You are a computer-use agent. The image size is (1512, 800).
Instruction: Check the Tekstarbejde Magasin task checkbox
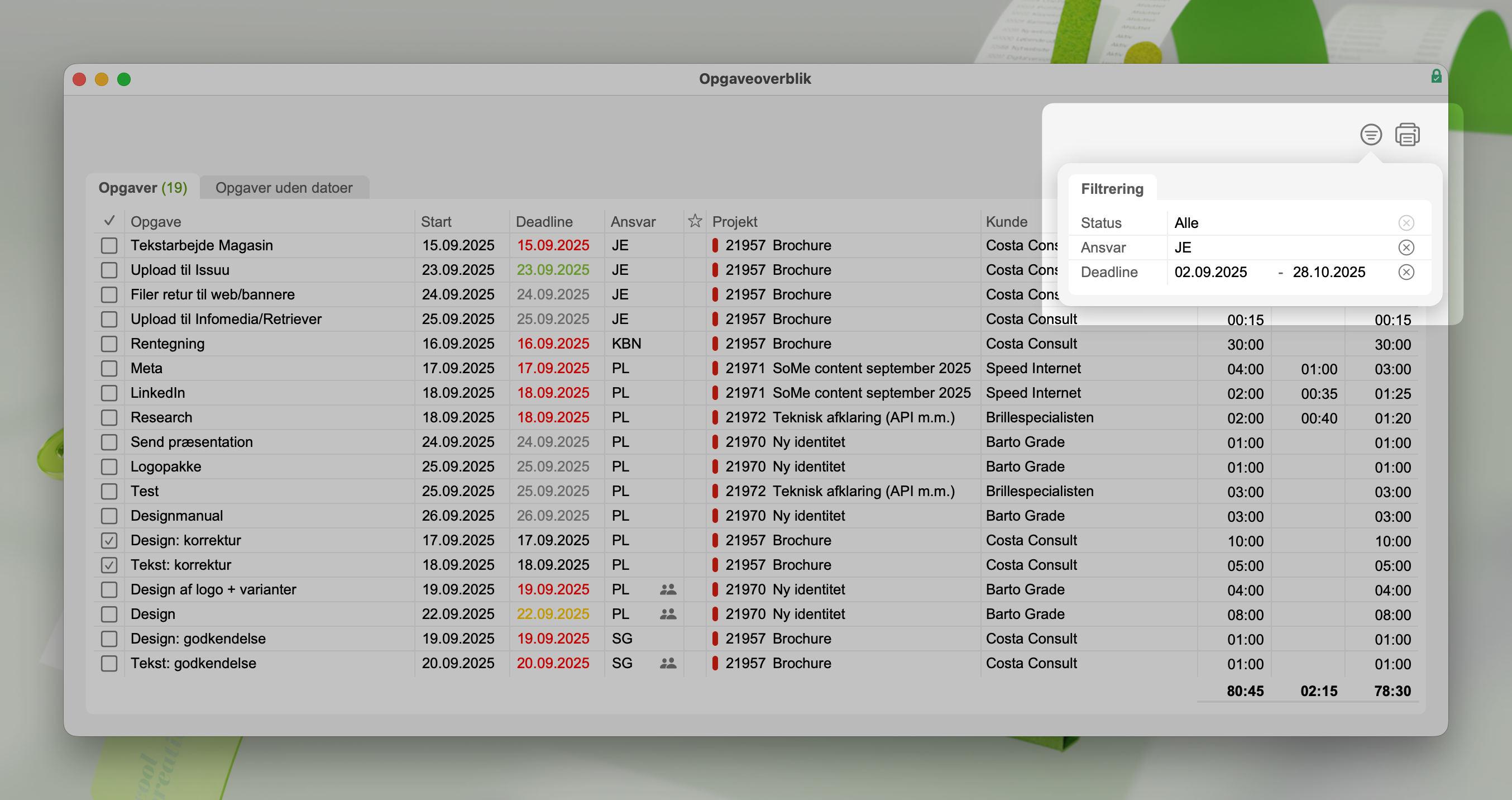click(109, 245)
